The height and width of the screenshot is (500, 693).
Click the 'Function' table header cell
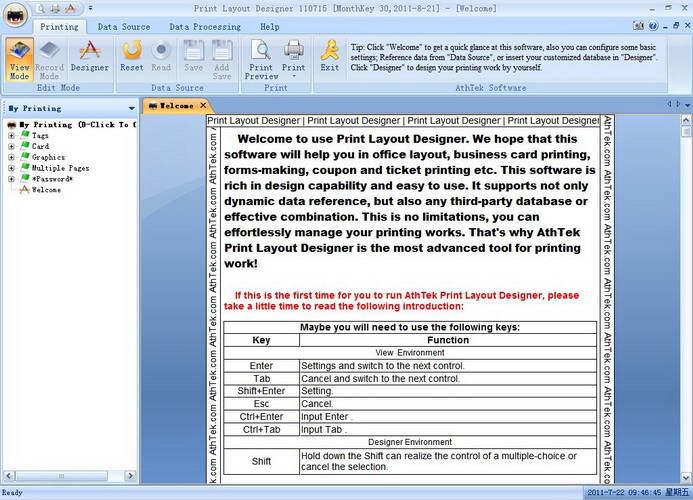click(x=448, y=340)
